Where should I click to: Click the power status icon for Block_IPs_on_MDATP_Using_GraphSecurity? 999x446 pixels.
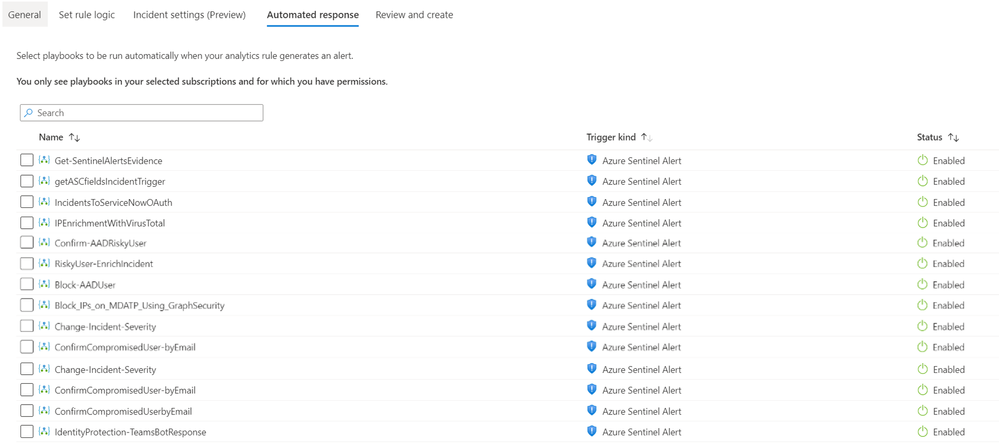coord(922,305)
